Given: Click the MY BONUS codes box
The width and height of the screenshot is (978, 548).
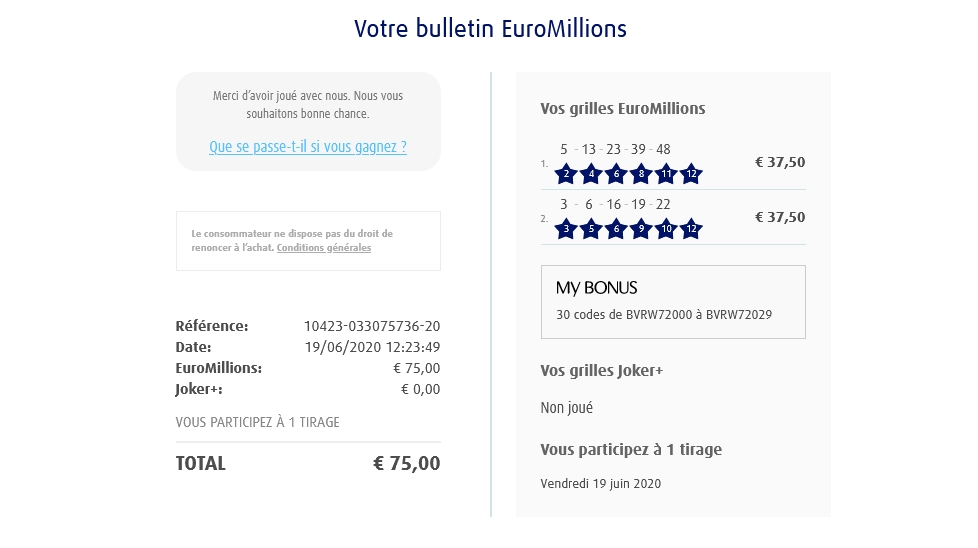Looking at the screenshot, I should tap(673, 301).
